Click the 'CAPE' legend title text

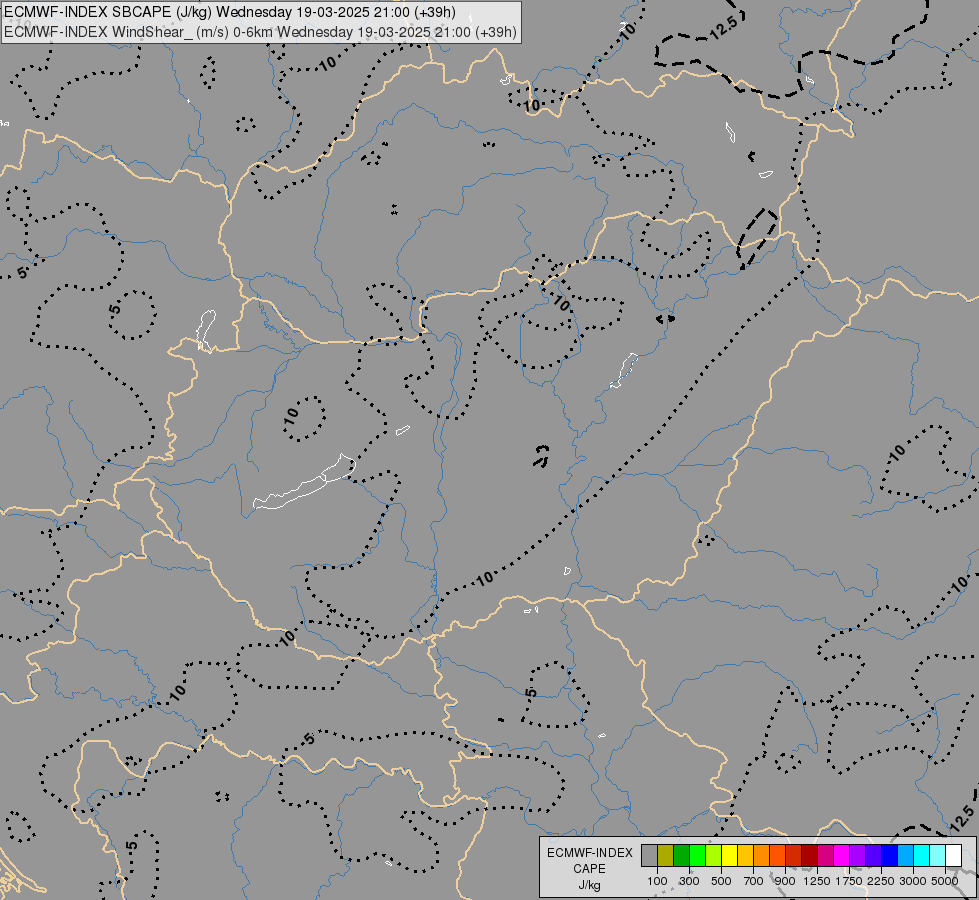[589, 869]
